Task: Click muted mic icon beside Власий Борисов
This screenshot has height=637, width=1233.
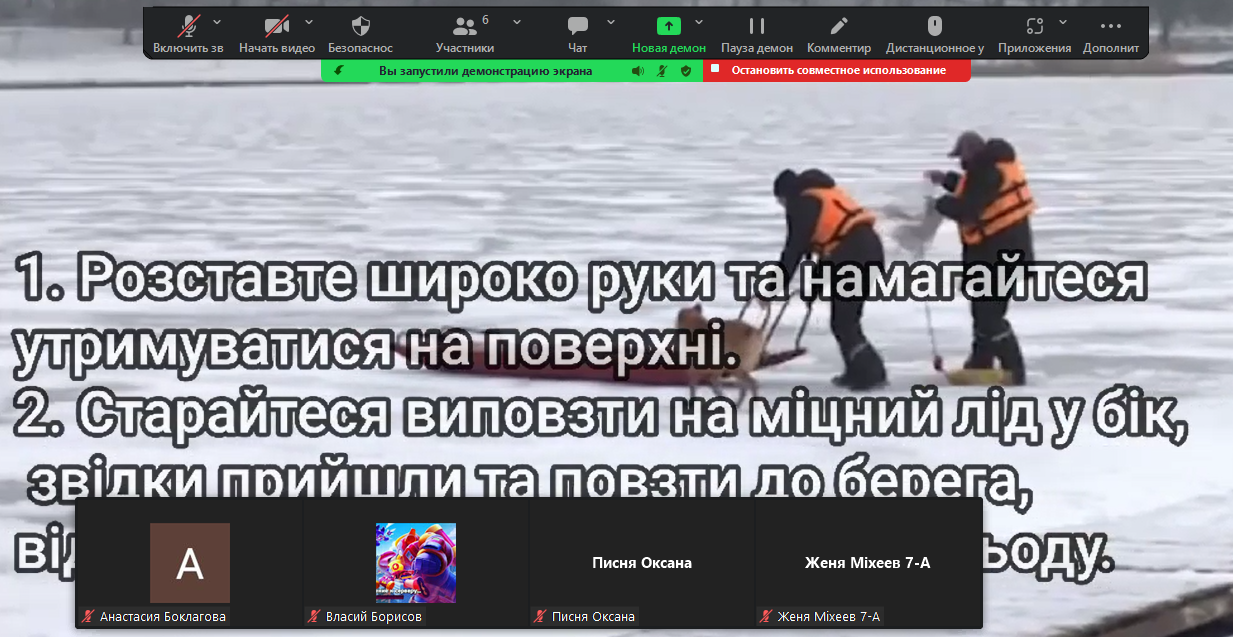Action: click(314, 617)
